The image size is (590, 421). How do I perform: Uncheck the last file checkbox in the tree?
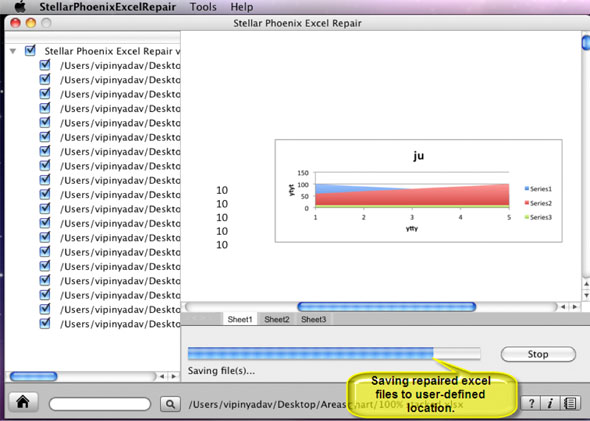45,323
